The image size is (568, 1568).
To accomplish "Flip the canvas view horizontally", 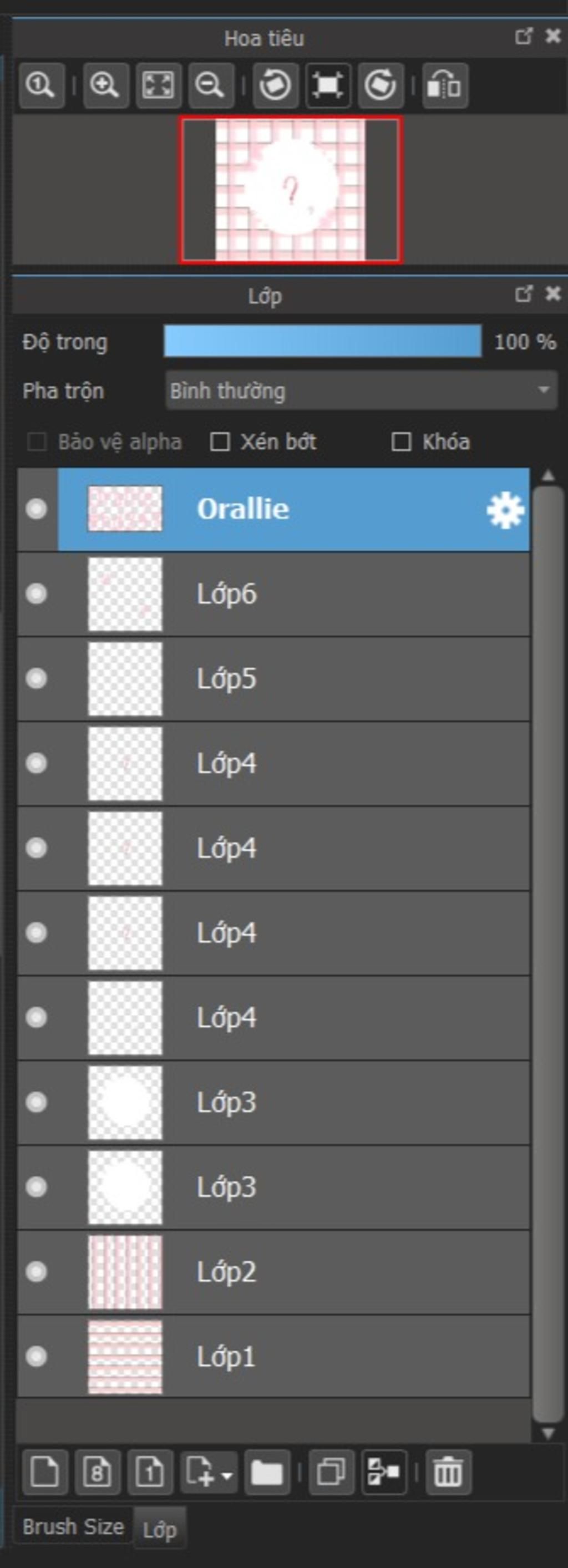I will click(x=445, y=85).
